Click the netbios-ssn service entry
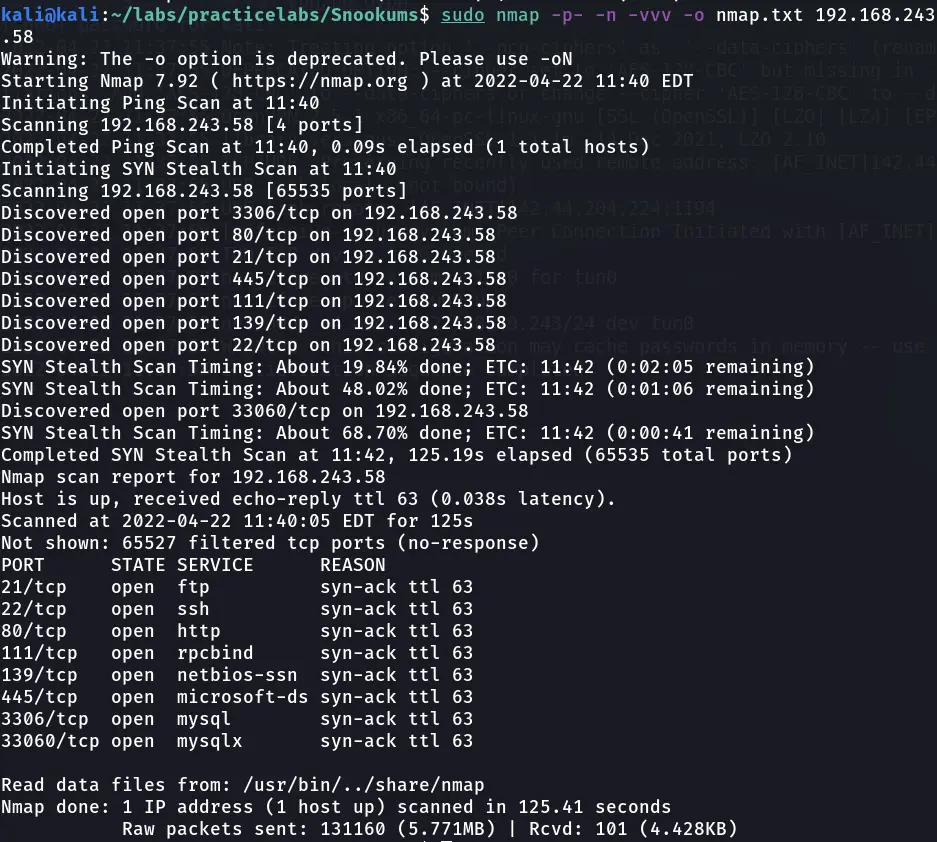This screenshot has height=842, width=937. (237, 675)
